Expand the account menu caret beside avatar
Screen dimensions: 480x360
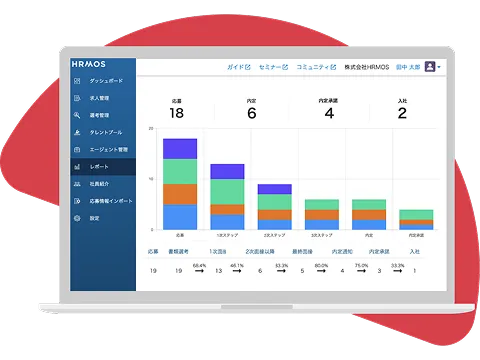(x=439, y=67)
